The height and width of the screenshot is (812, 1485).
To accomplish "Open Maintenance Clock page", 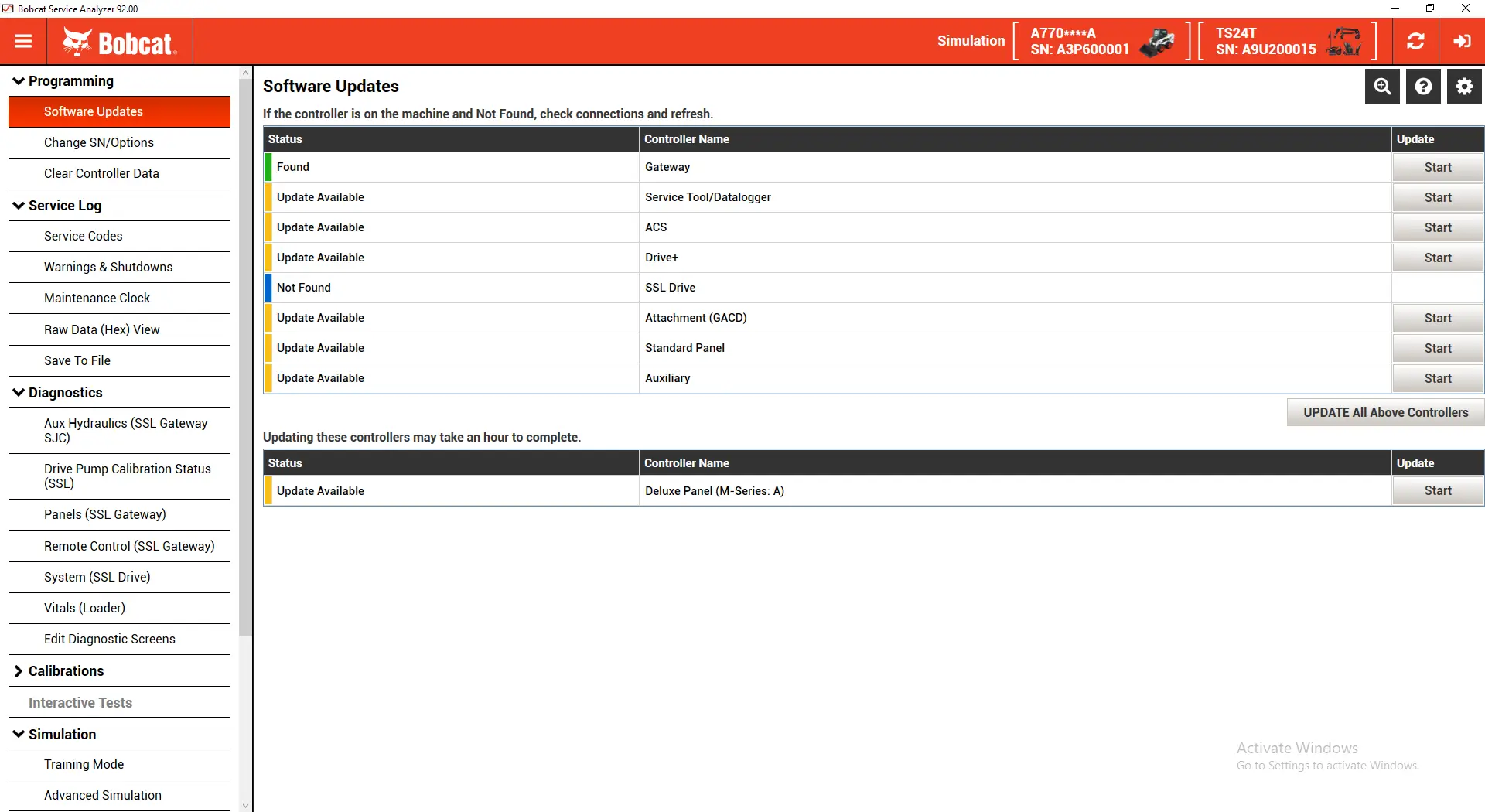I will (x=119, y=298).
